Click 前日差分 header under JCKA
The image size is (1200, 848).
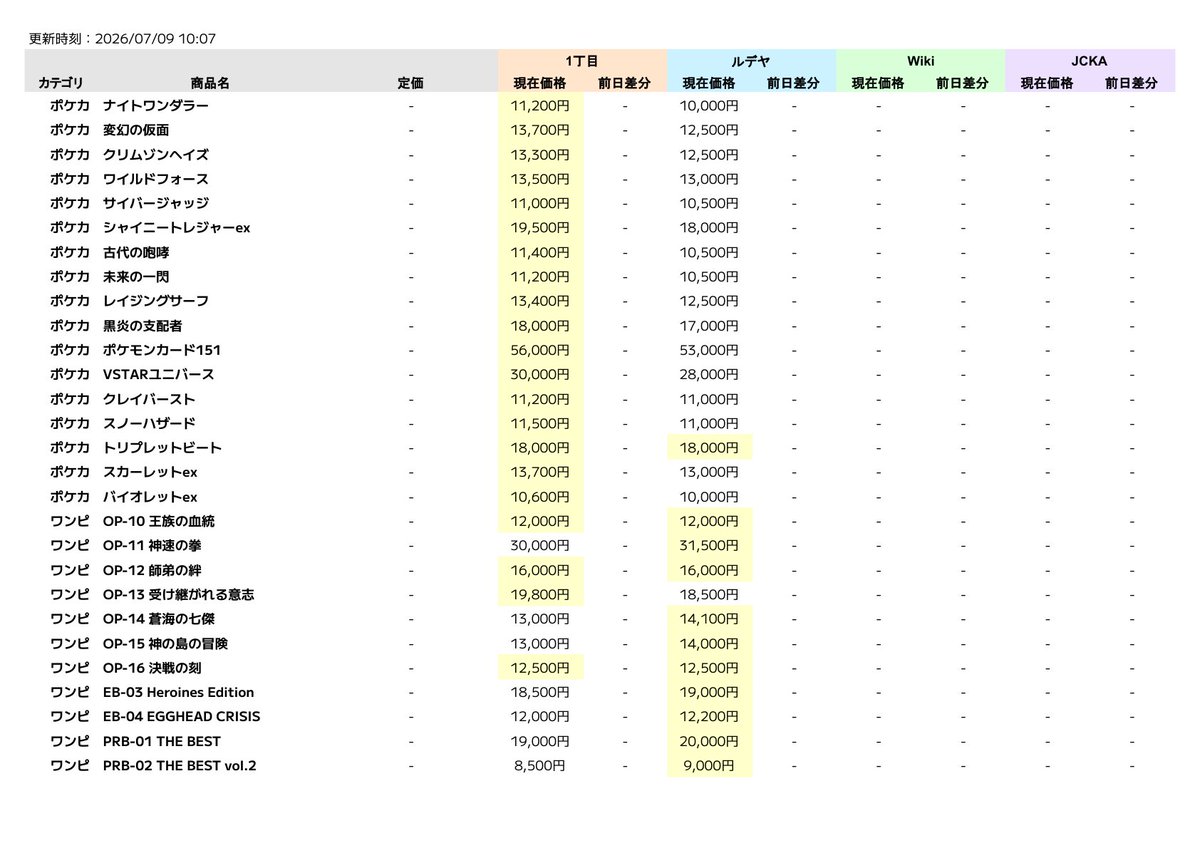click(x=1132, y=84)
